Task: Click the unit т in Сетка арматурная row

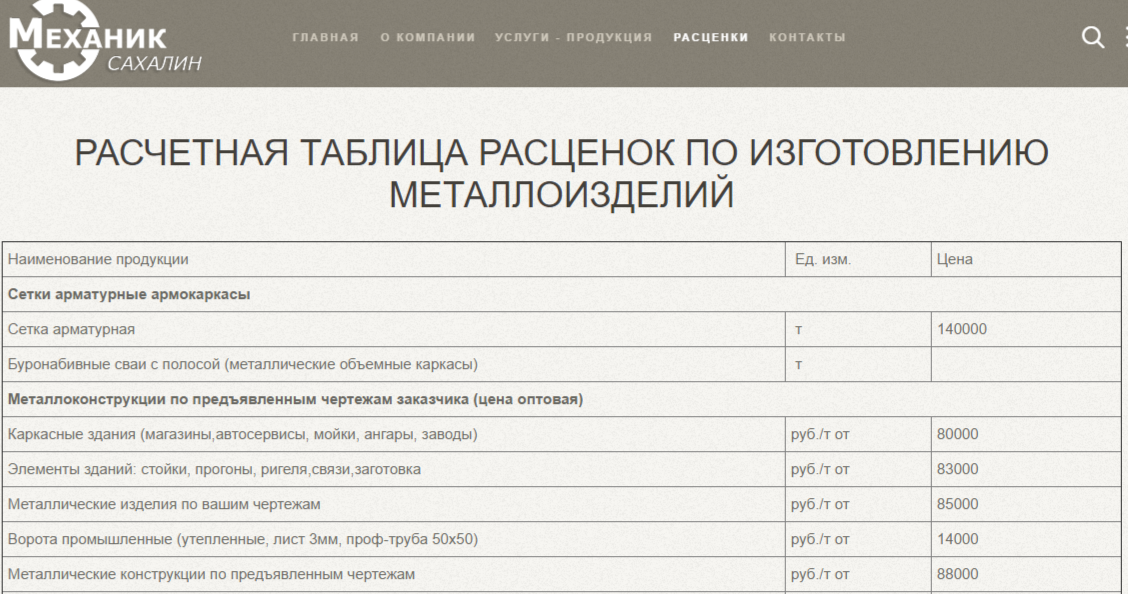Action: pos(799,330)
